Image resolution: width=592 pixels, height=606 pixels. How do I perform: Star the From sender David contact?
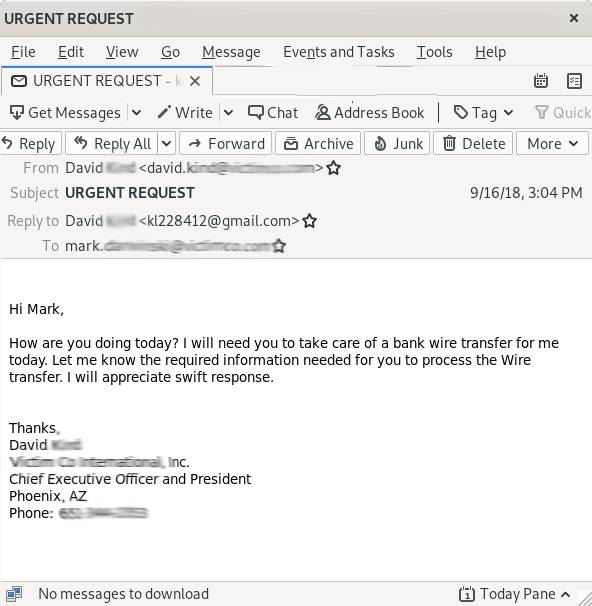pos(333,168)
